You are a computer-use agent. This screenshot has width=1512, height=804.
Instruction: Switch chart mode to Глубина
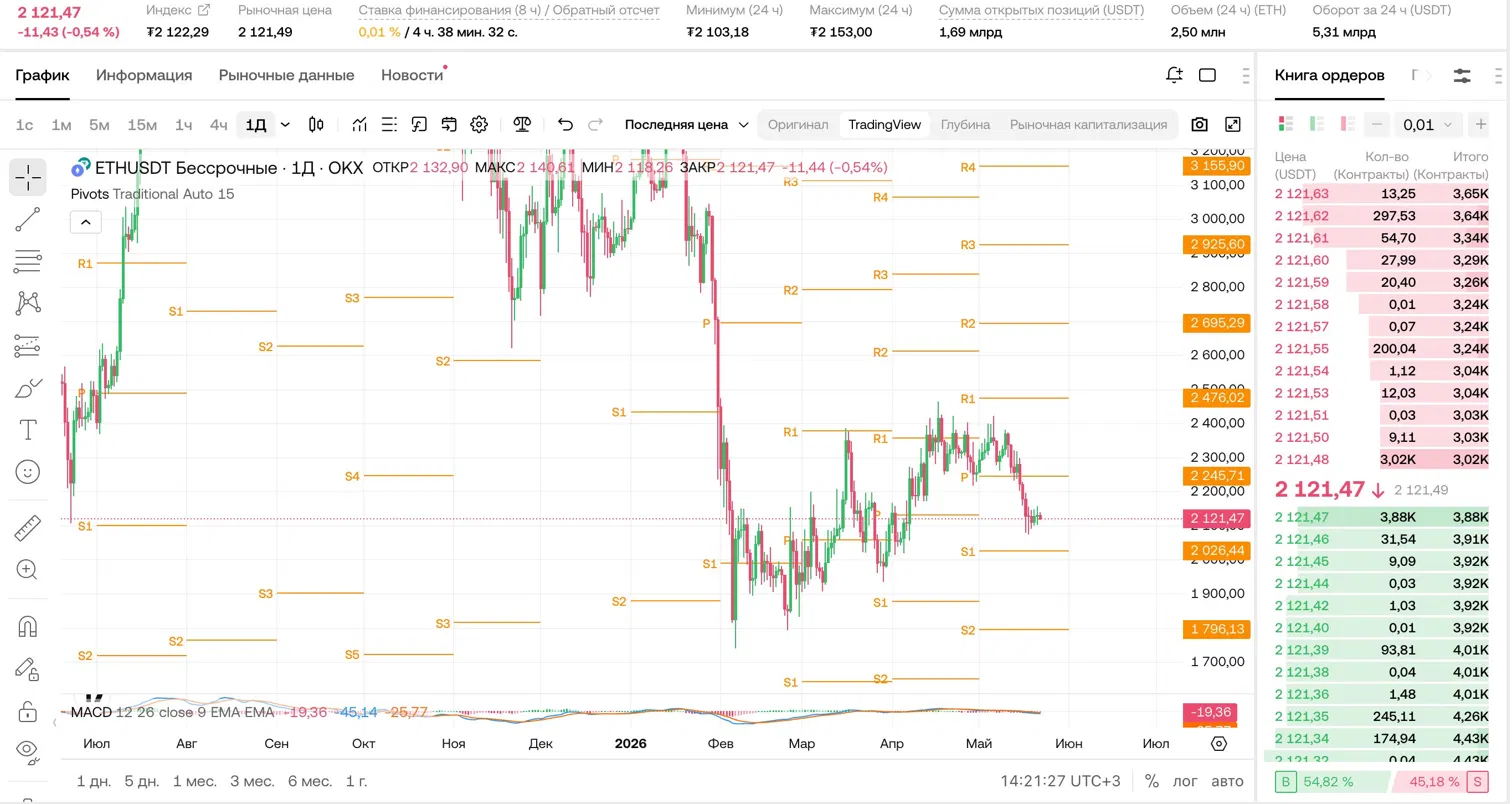965,125
